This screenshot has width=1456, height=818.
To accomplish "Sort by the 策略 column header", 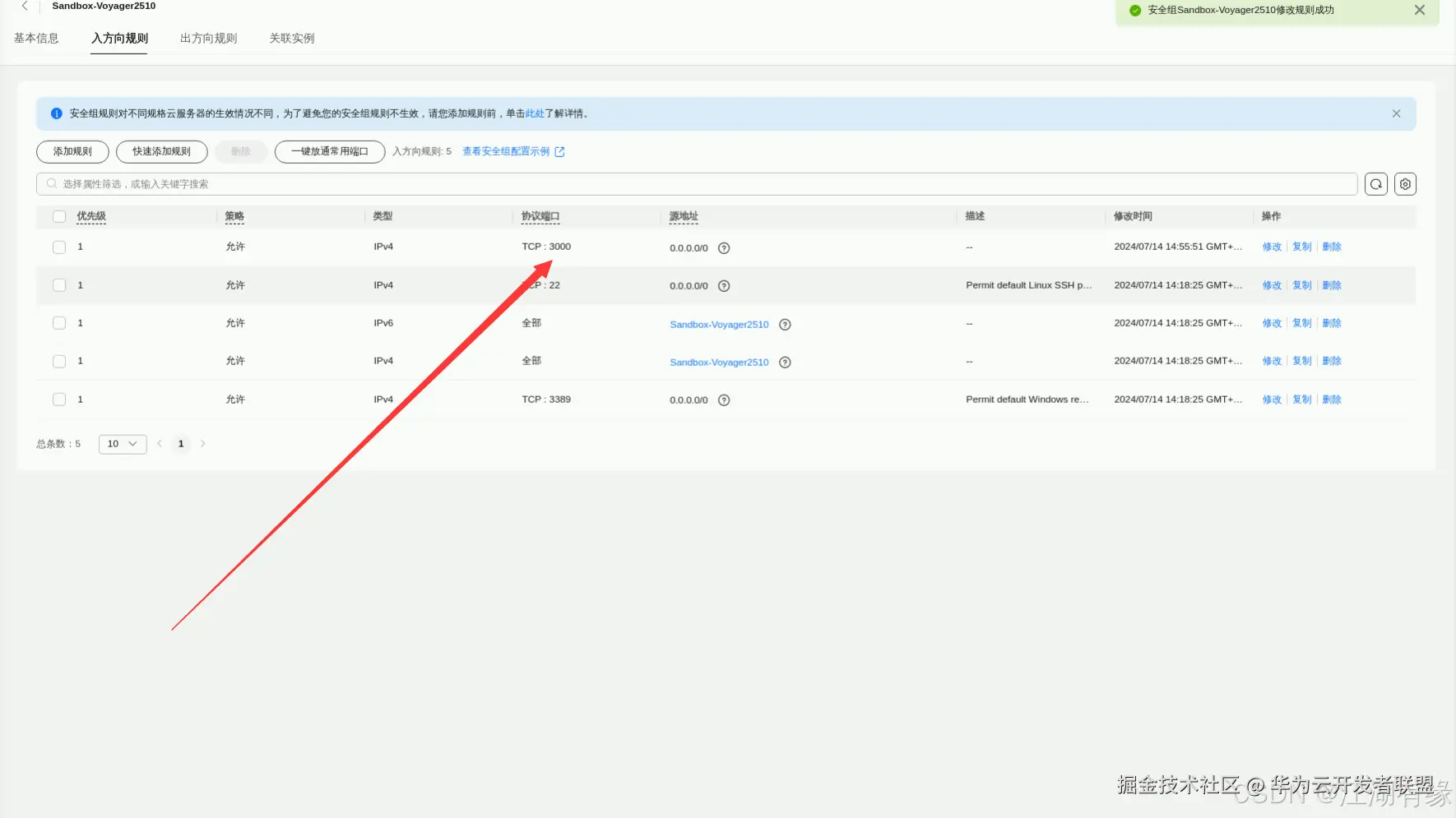I will click(x=234, y=216).
